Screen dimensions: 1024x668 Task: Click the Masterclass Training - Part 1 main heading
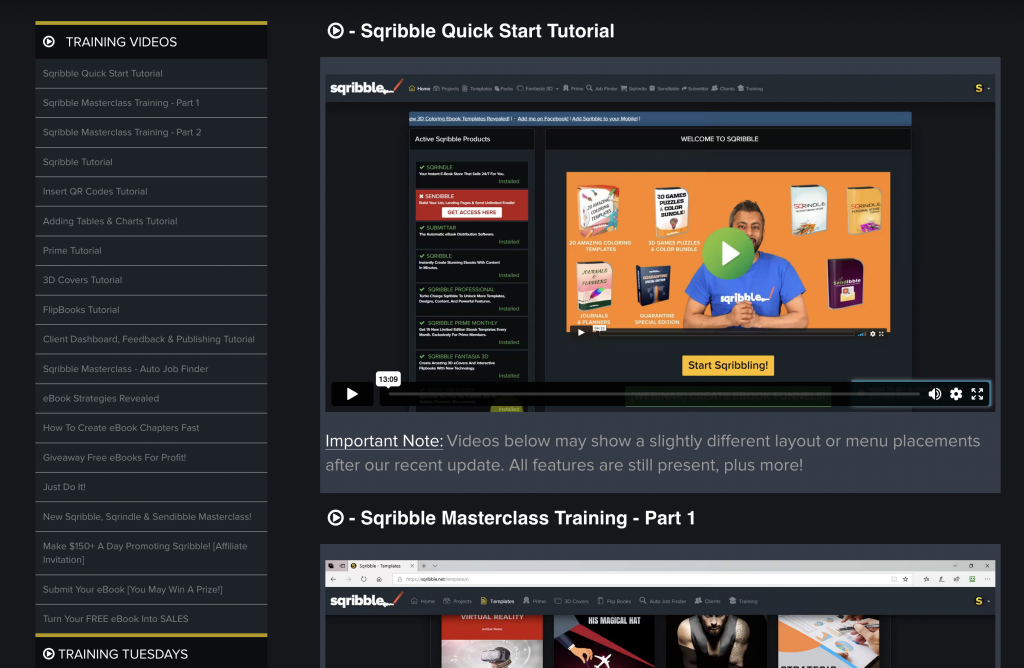click(528, 518)
